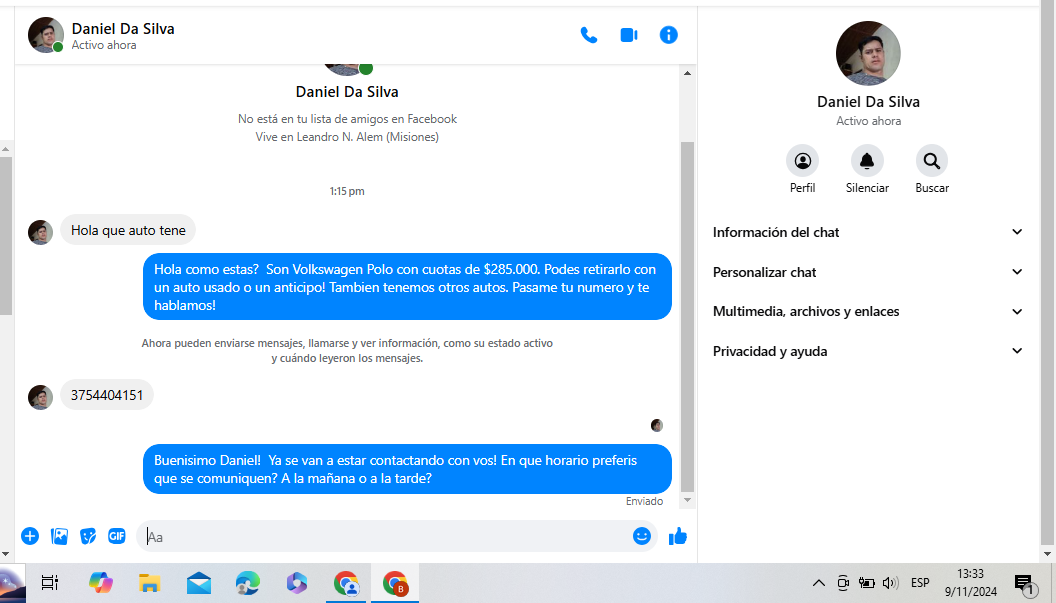The image size is (1056, 603).
Task: Click the battery status icon
Action: tap(866, 583)
